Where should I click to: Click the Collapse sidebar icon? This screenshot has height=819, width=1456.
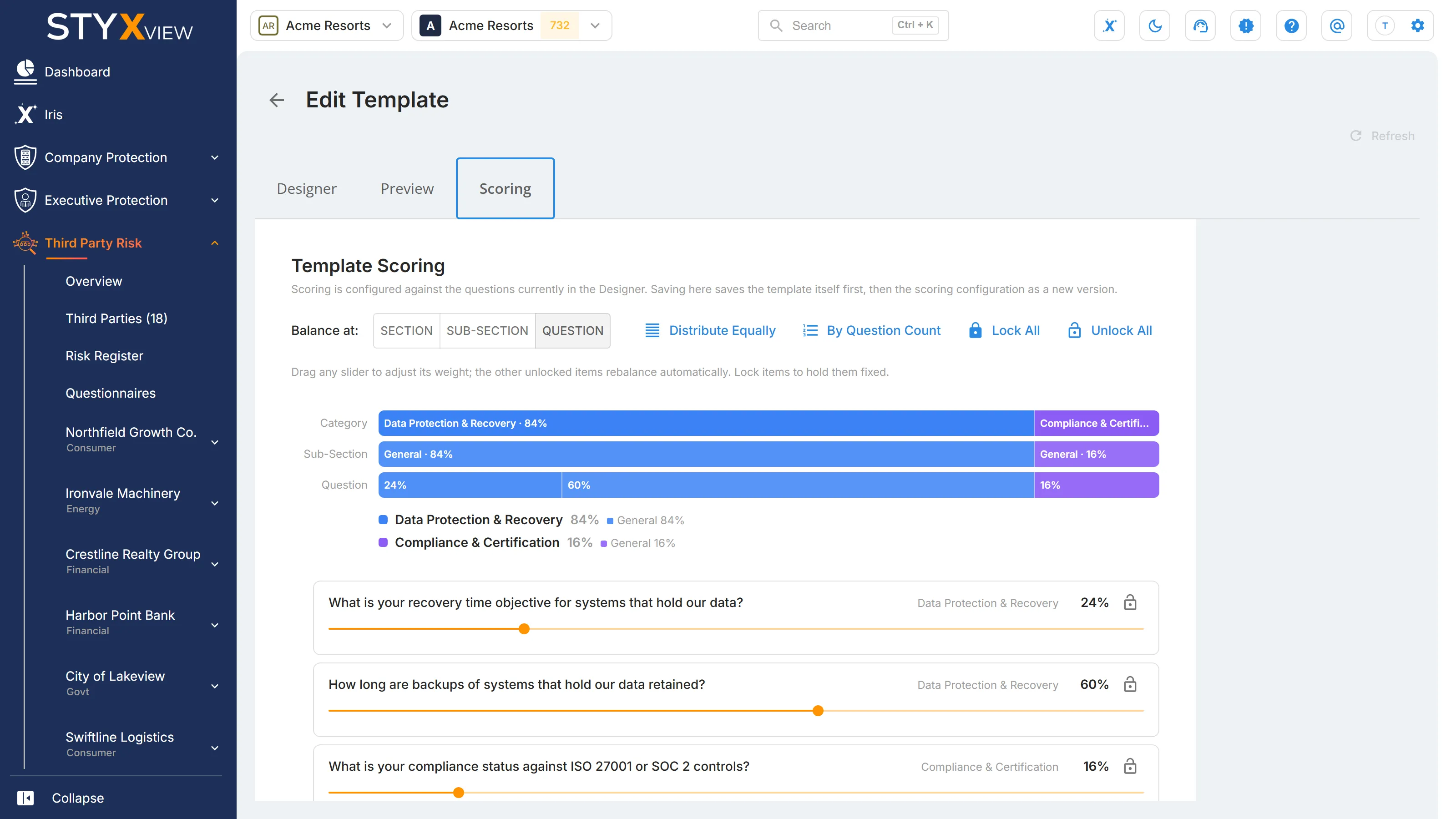pyautogui.click(x=25, y=798)
